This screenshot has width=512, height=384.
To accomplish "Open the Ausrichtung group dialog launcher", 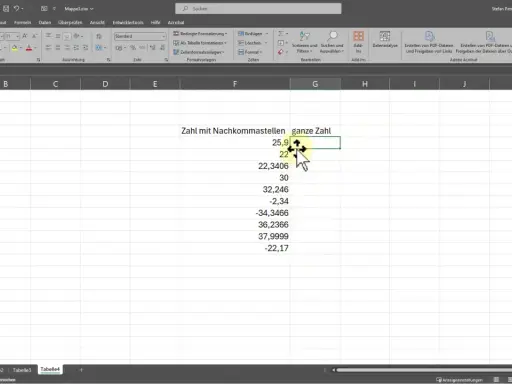I will [x=109, y=60].
